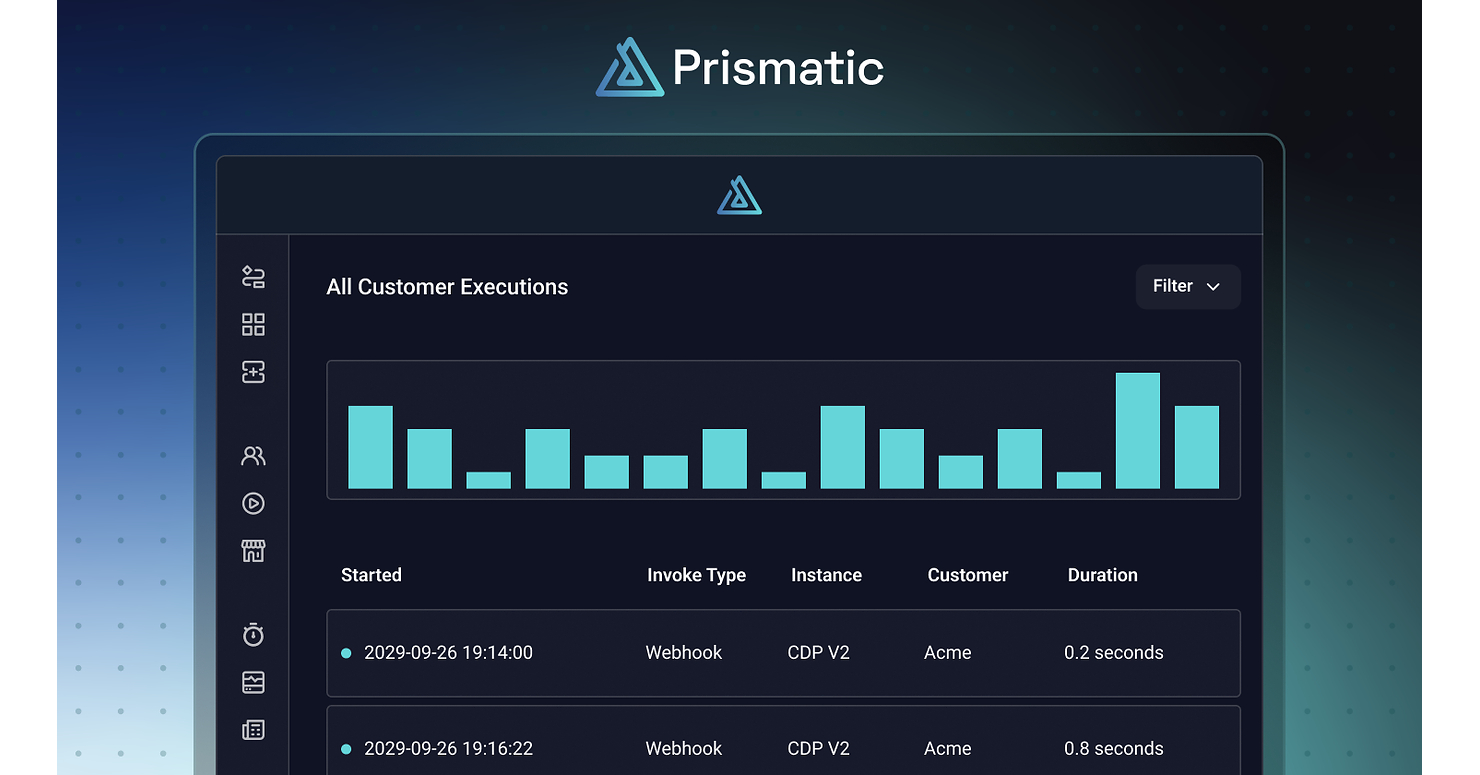Click the last bar of the executions chart
This screenshot has height=775, width=1480.
tap(1197, 447)
